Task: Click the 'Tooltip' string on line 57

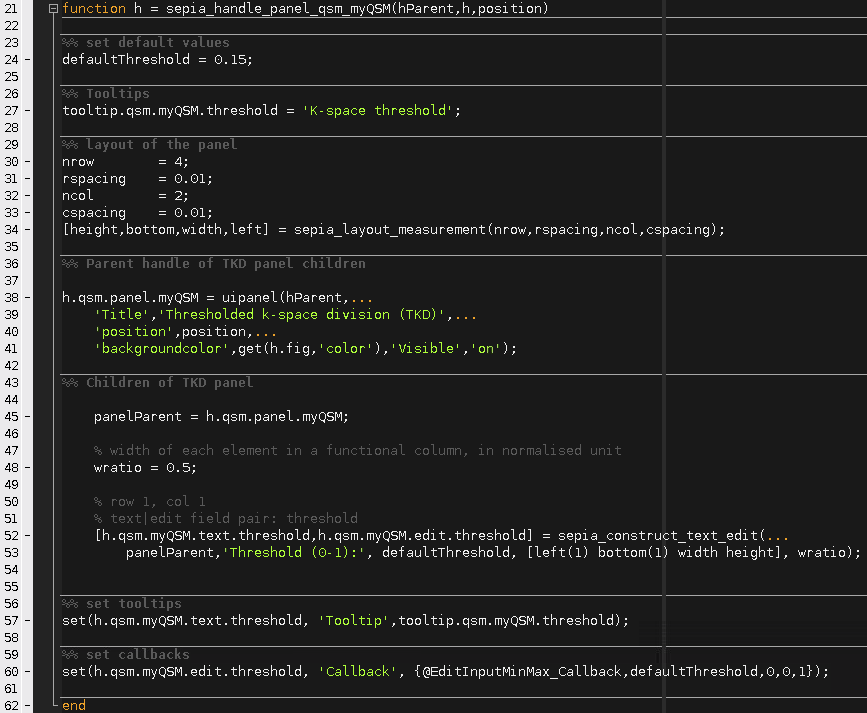Action: pyautogui.click(x=354, y=621)
